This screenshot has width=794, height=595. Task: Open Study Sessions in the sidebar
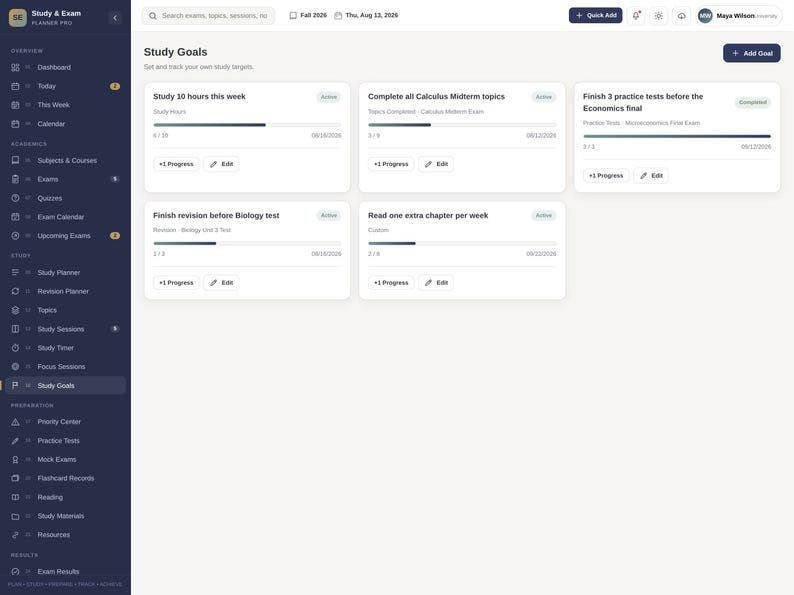65,329
